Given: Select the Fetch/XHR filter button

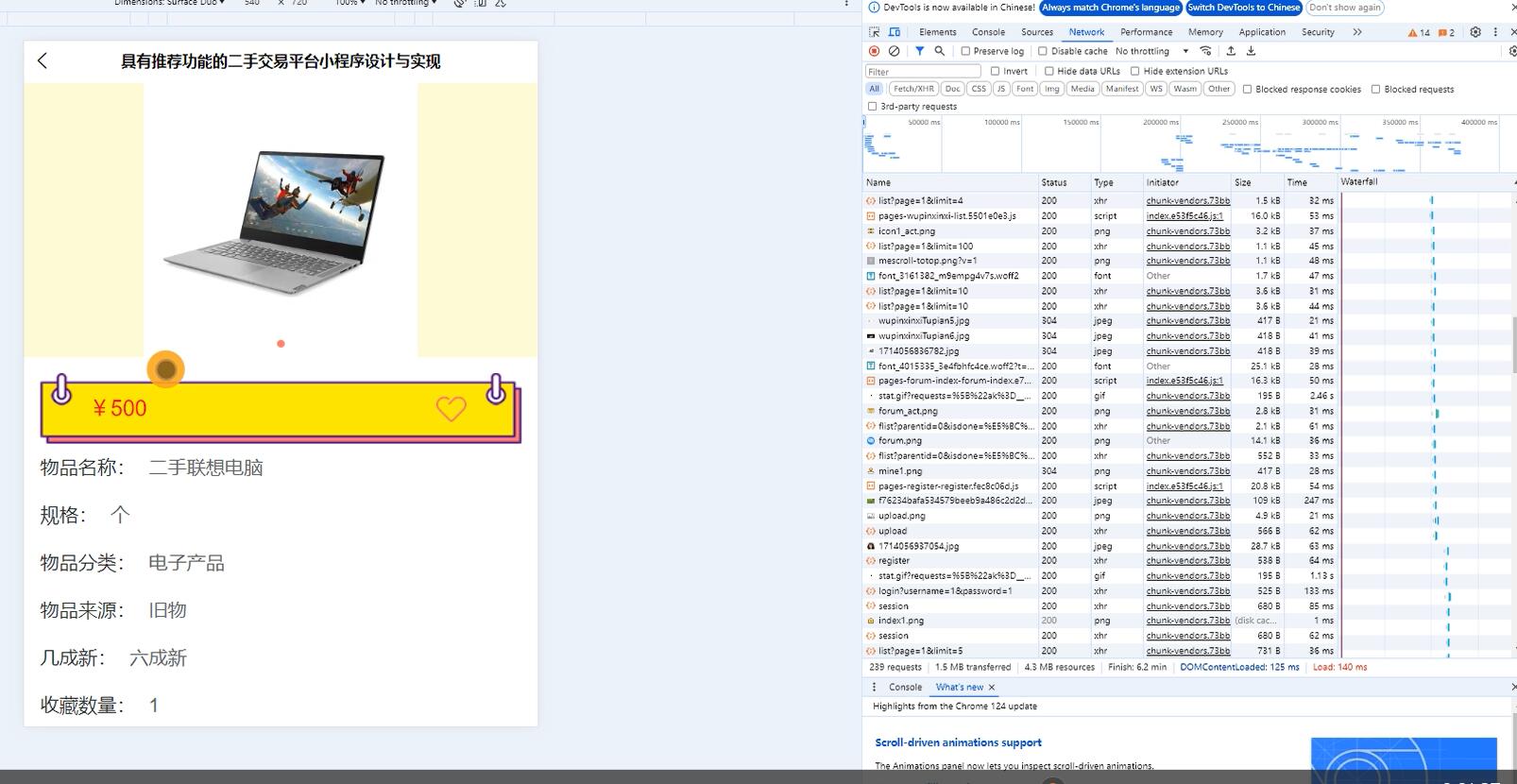Looking at the screenshot, I should coord(913,89).
